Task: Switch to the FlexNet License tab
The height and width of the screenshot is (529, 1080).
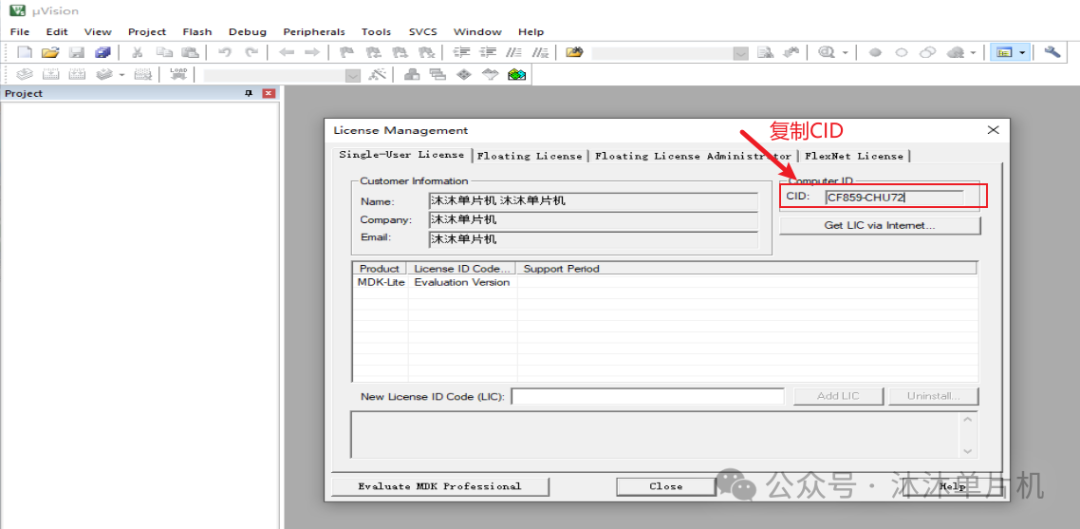Action: point(854,156)
